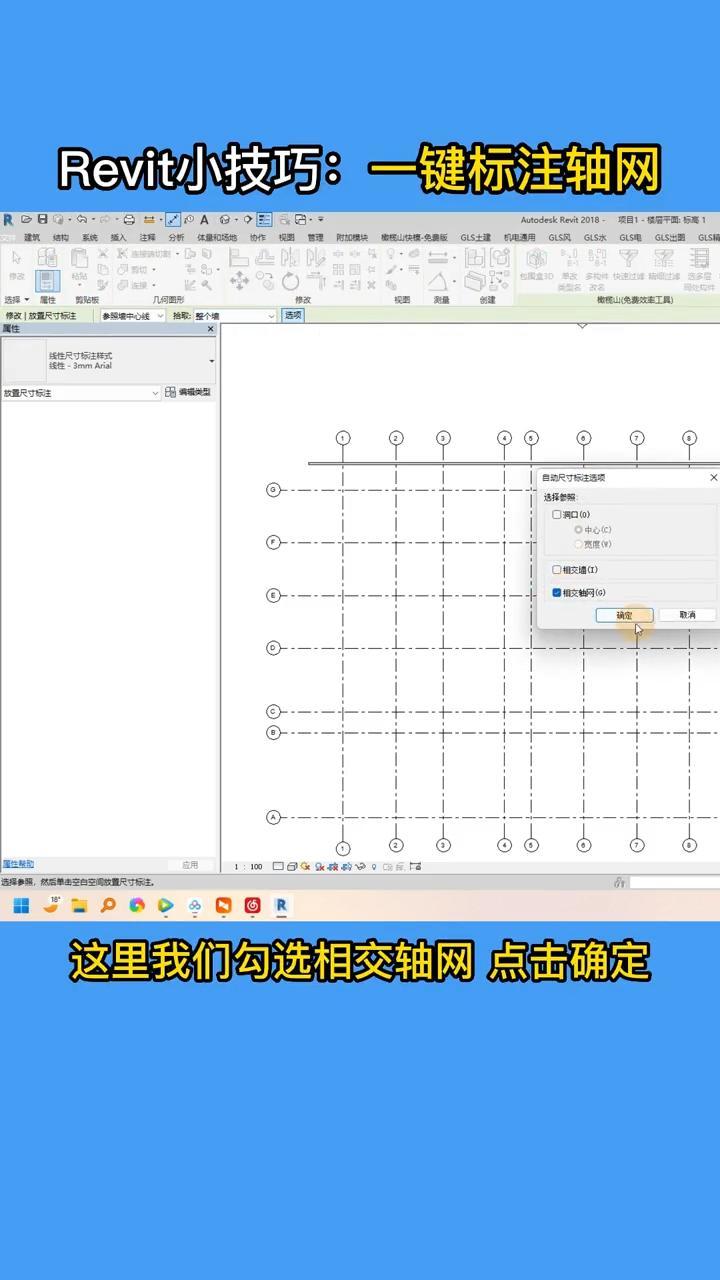The height and width of the screenshot is (1280, 720).
Task: Click the 属性 properties icon in ribbon
Action: (47, 281)
